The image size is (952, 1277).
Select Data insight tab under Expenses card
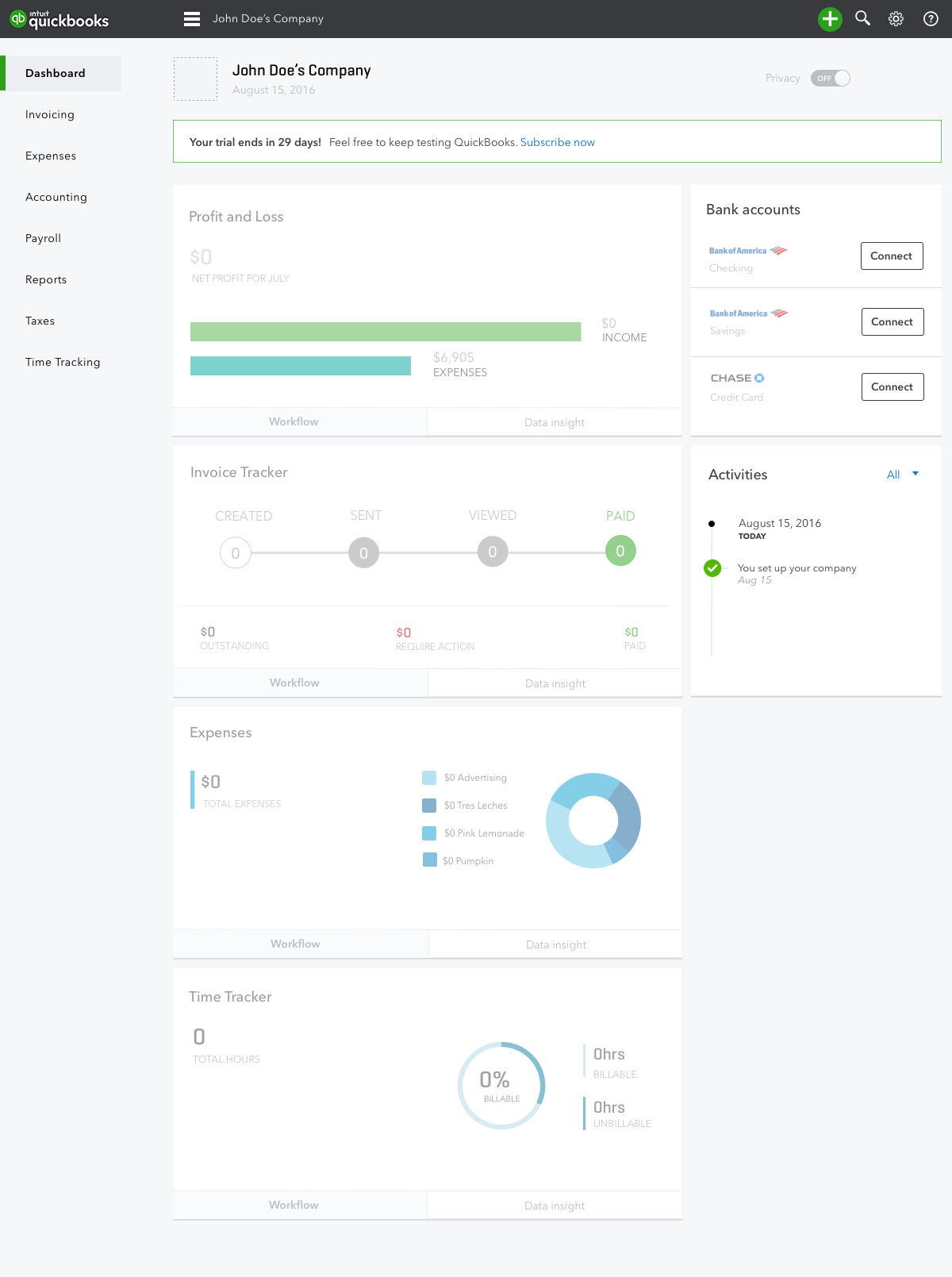[x=556, y=944]
